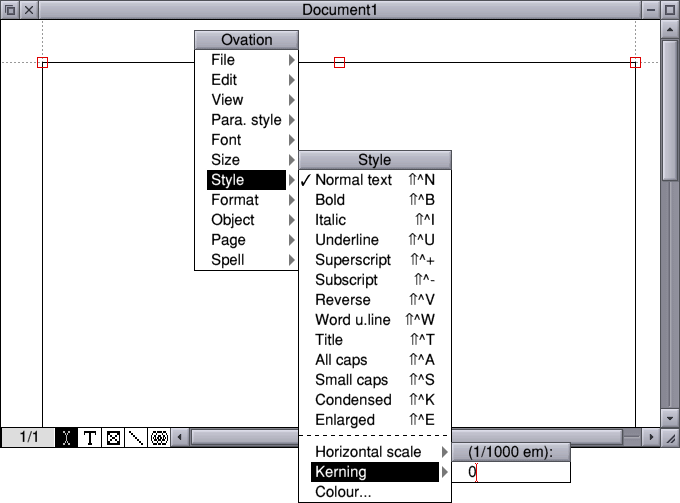Toggle the ticked Normal text style
This screenshot has height=503, width=680.
(375, 180)
